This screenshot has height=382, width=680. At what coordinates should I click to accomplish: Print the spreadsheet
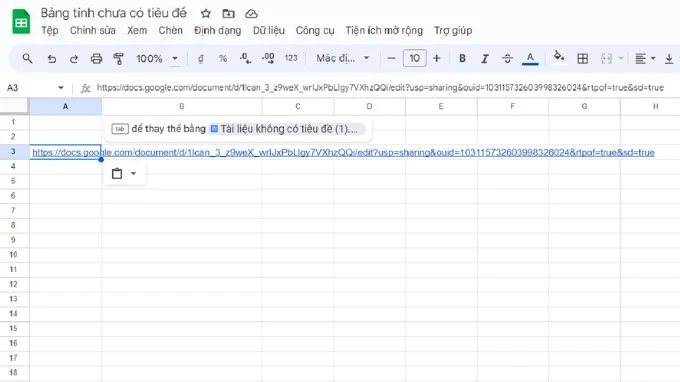click(x=96, y=59)
